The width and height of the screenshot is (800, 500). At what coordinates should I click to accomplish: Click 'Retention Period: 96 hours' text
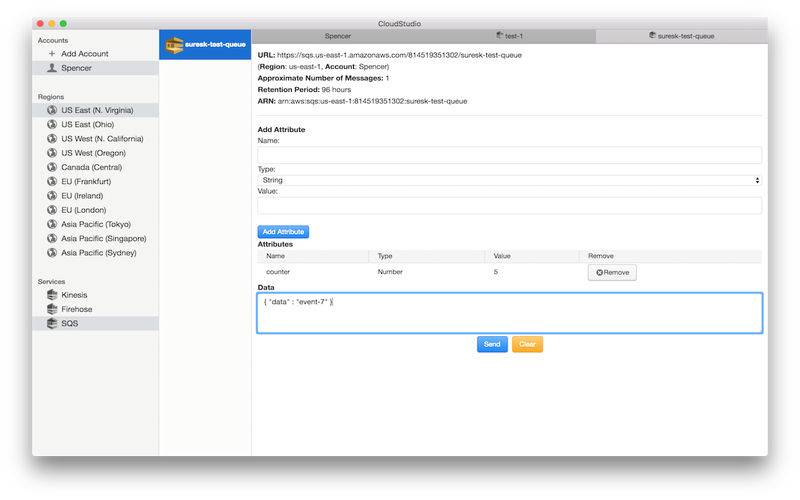pos(304,89)
